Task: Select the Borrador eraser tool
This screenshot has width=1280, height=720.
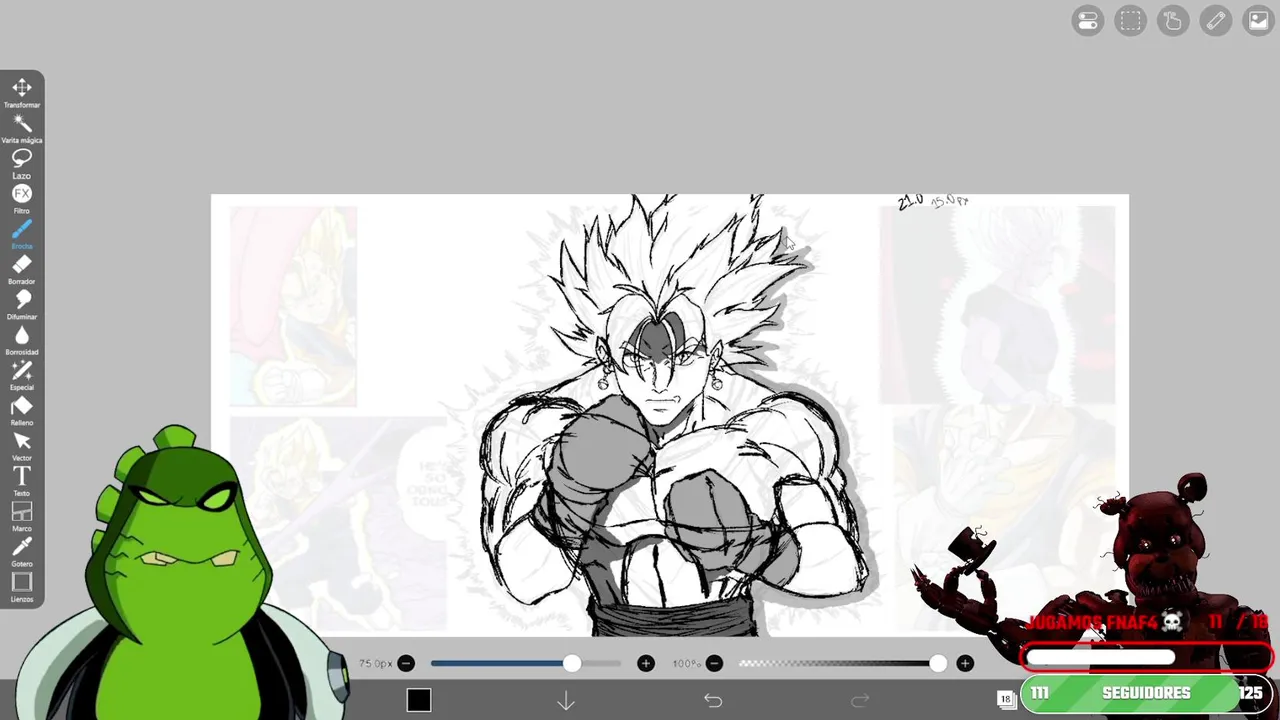Action: (x=22, y=269)
